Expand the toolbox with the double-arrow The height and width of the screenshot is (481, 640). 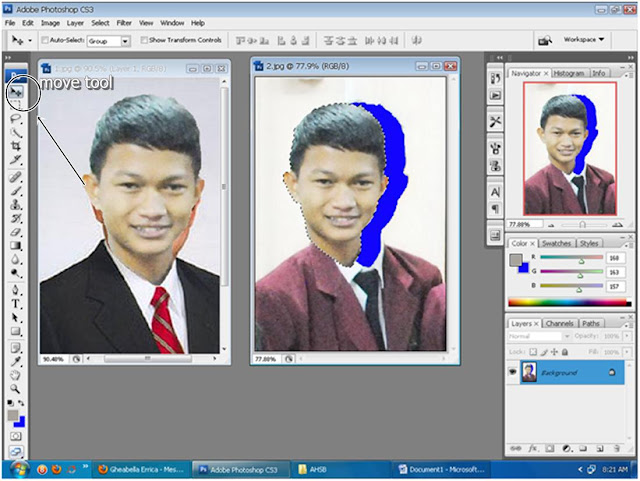(8, 58)
